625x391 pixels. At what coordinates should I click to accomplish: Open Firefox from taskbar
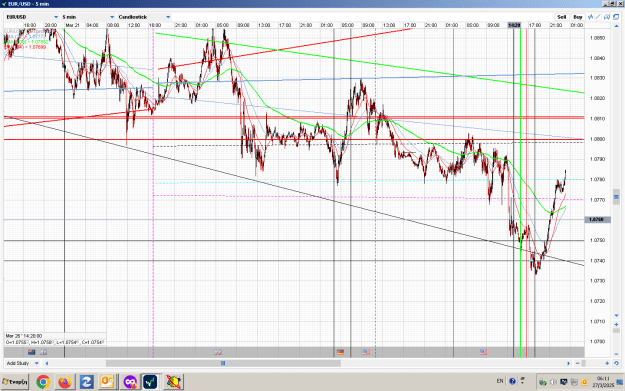[65, 382]
